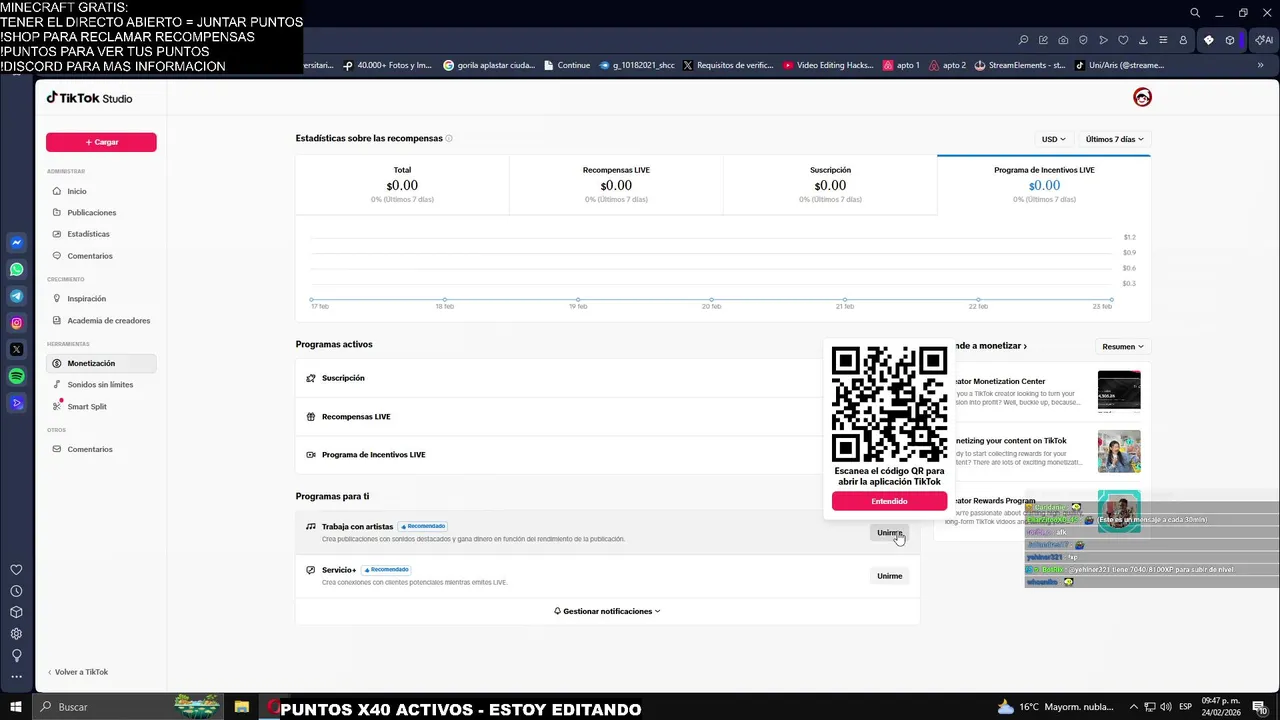Screen dimensions: 1280x720
Task: Open X (Twitter) in the Opera sidebar
Action: click(16, 350)
